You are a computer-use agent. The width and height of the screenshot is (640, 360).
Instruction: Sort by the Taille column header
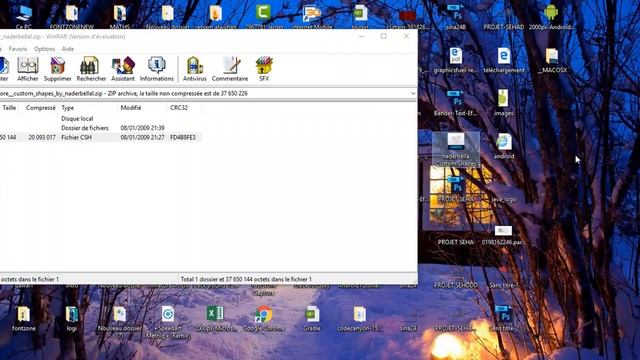[9, 108]
